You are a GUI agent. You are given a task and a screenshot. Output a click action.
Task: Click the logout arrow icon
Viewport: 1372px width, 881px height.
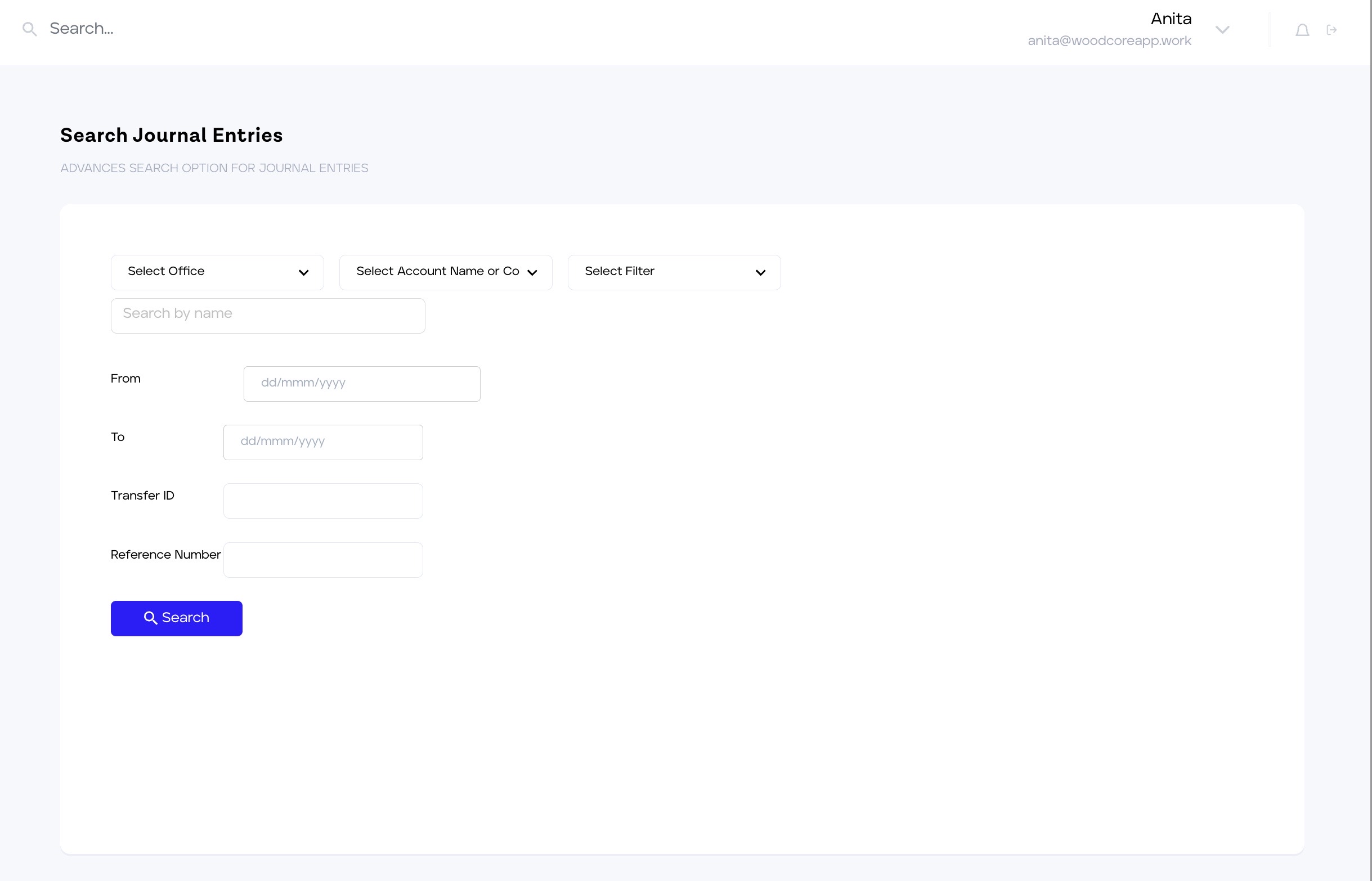click(1331, 30)
